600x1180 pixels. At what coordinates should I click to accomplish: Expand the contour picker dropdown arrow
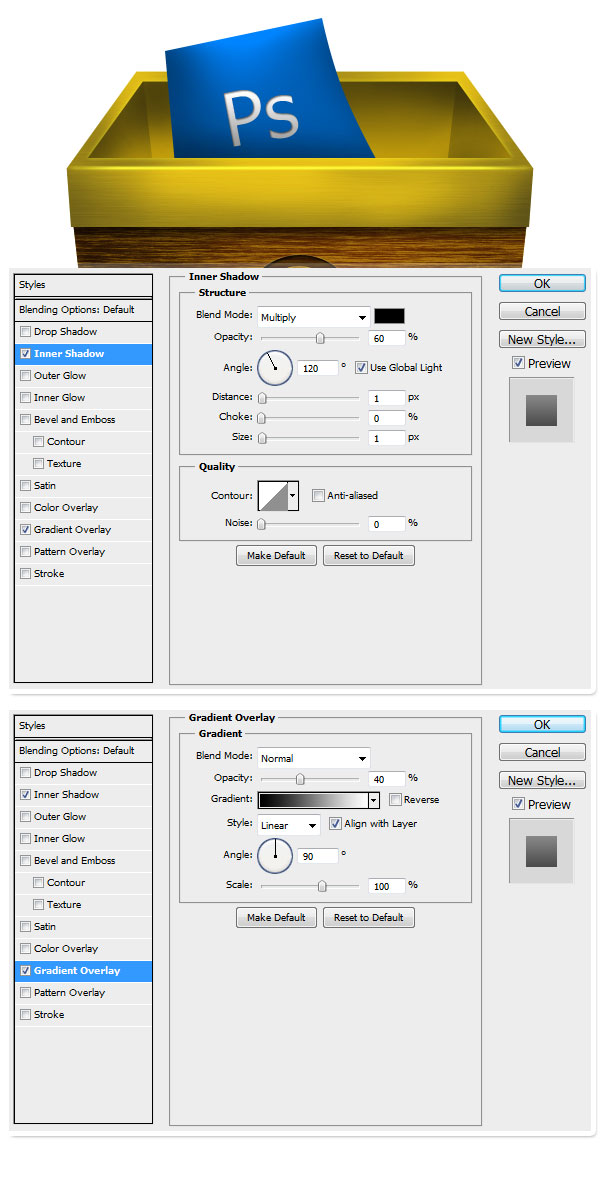tap(294, 496)
